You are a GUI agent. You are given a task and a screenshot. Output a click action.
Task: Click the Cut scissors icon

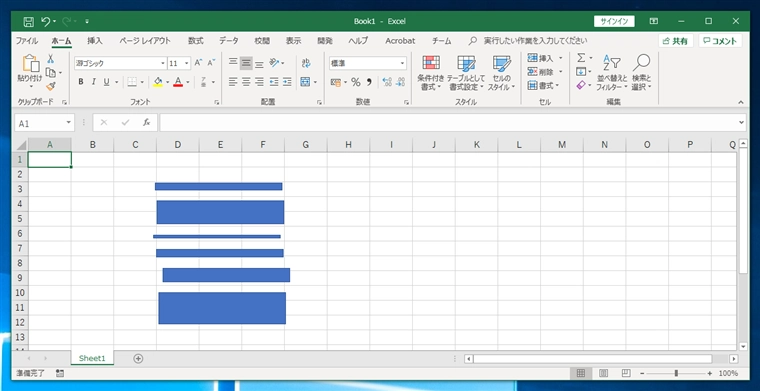click(x=50, y=59)
